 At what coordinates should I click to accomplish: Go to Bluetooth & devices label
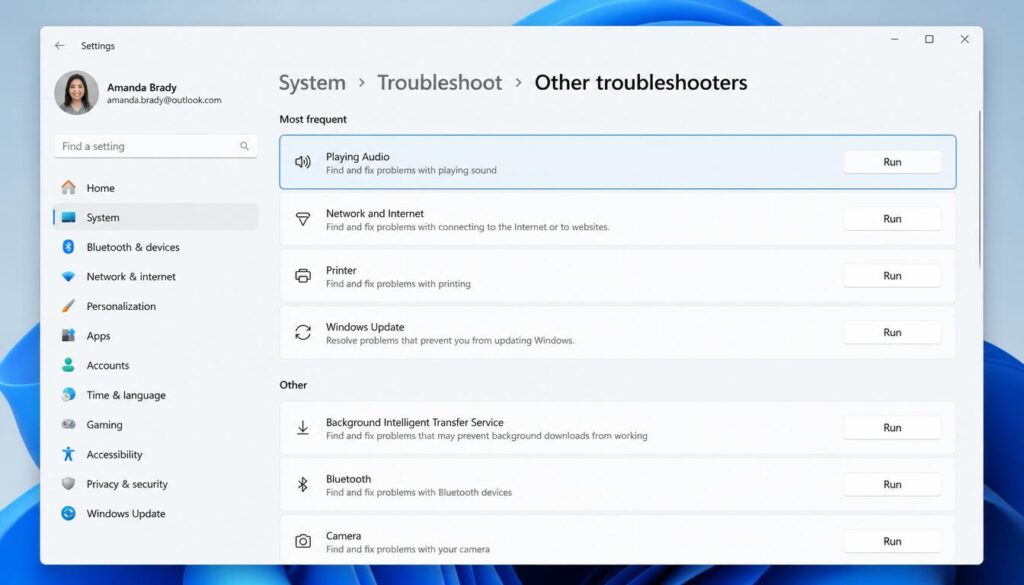tap(133, 247)
